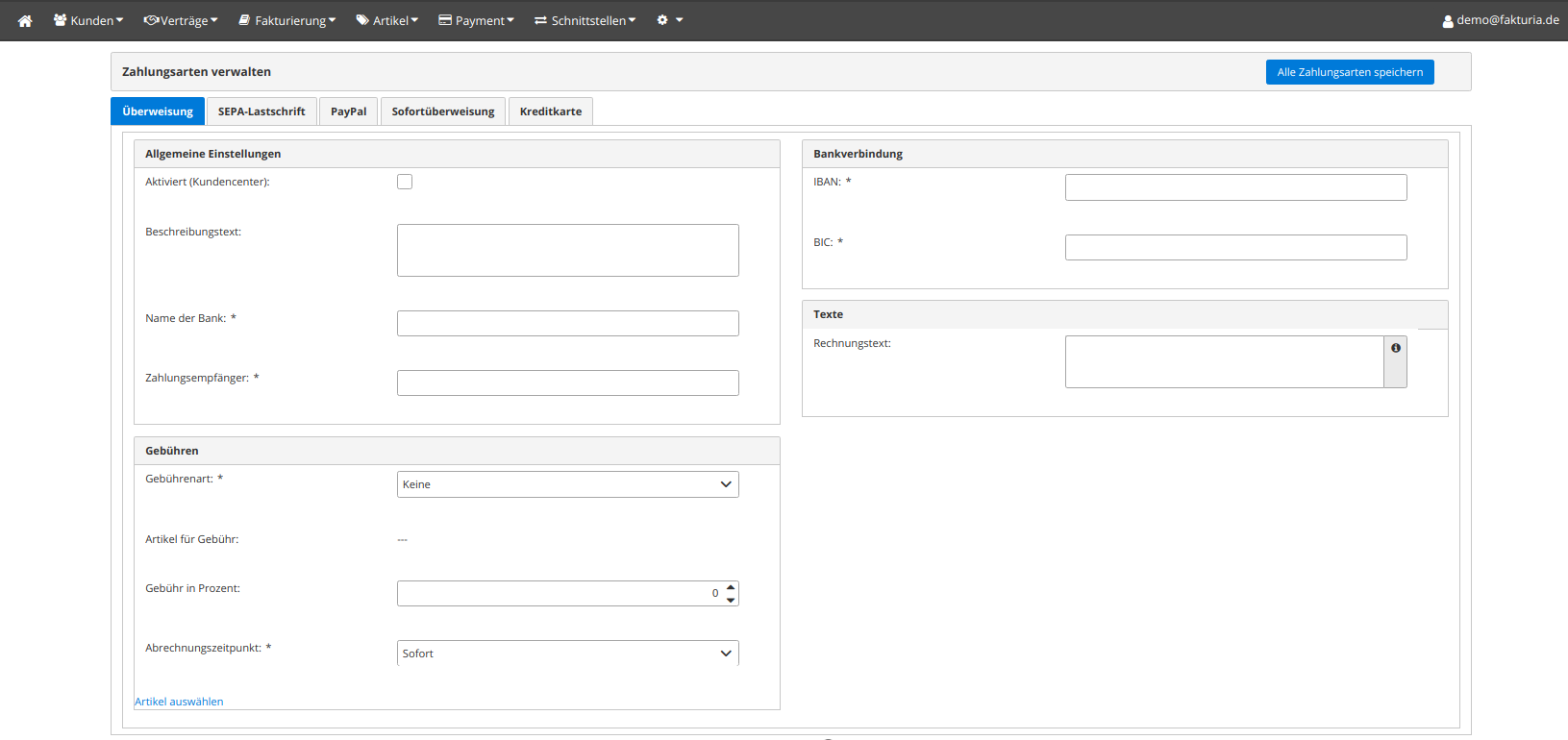
Task: Select the Kreditkarte tab
Action: [551, 111]
